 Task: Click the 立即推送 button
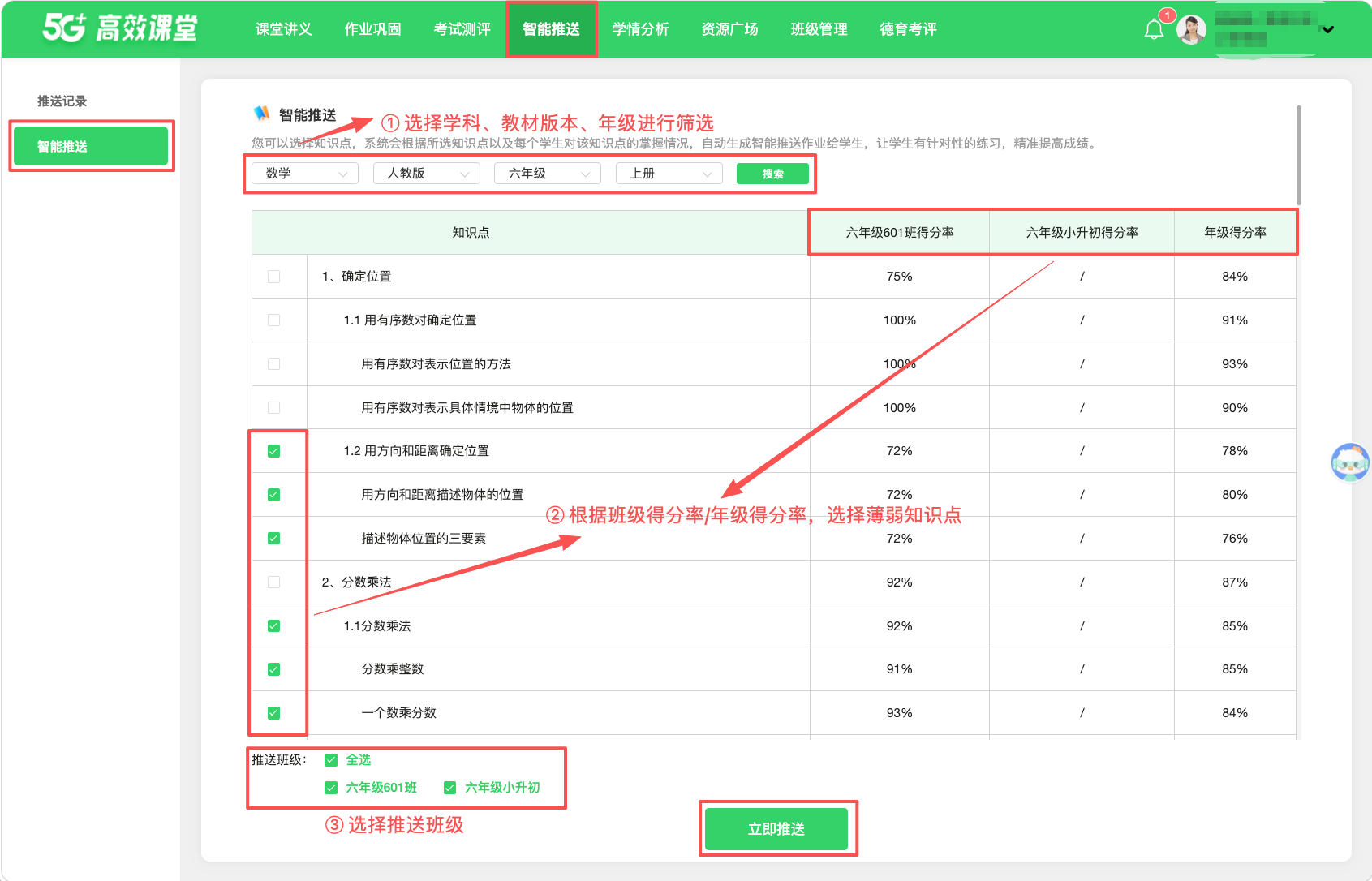(776, 829)
